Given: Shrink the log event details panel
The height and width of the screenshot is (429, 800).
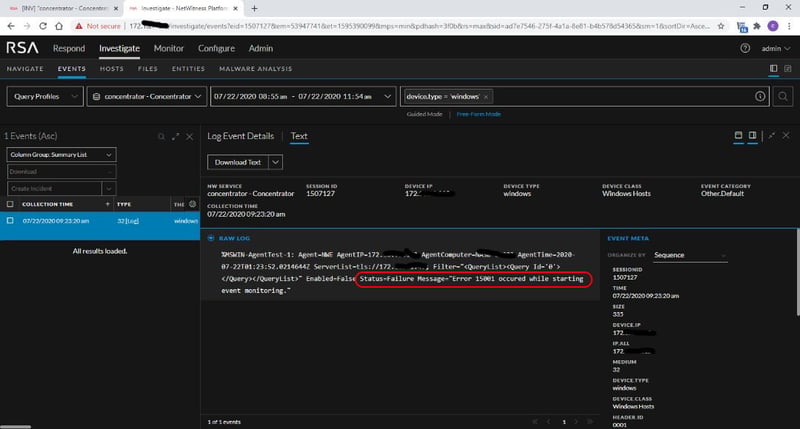Looking at the screenshot, I should 771,135.
